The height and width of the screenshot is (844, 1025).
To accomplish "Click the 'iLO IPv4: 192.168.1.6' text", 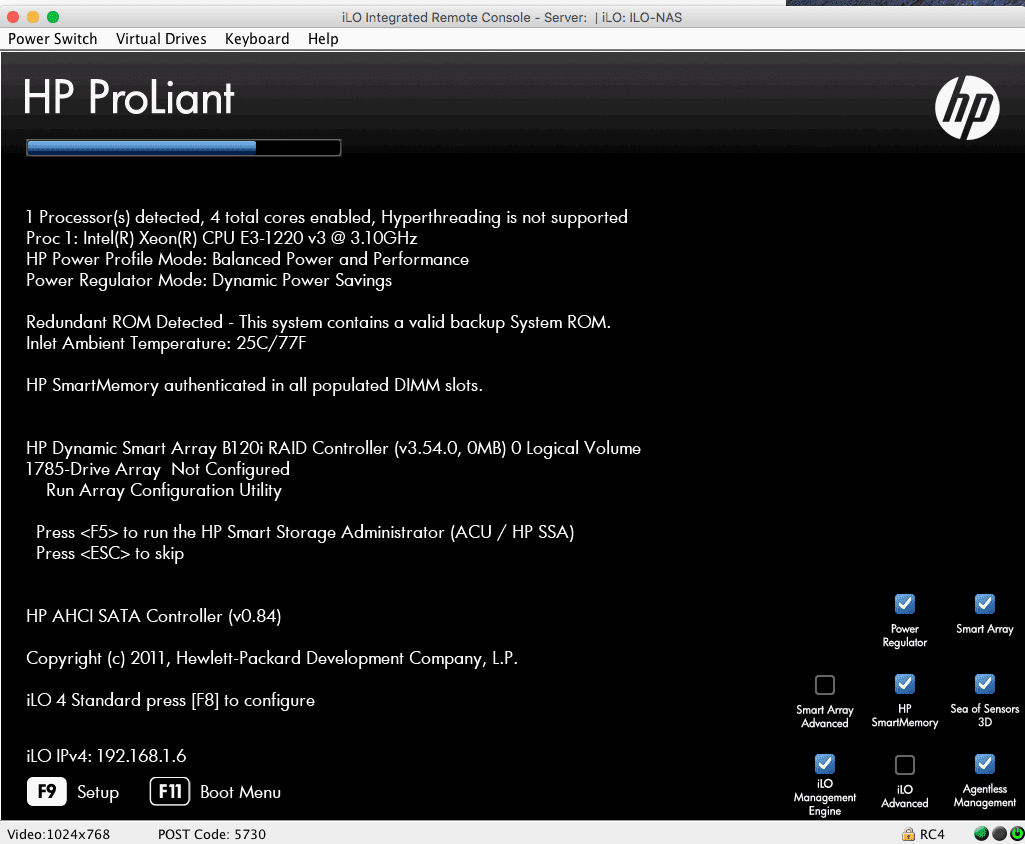I will 106,756.
